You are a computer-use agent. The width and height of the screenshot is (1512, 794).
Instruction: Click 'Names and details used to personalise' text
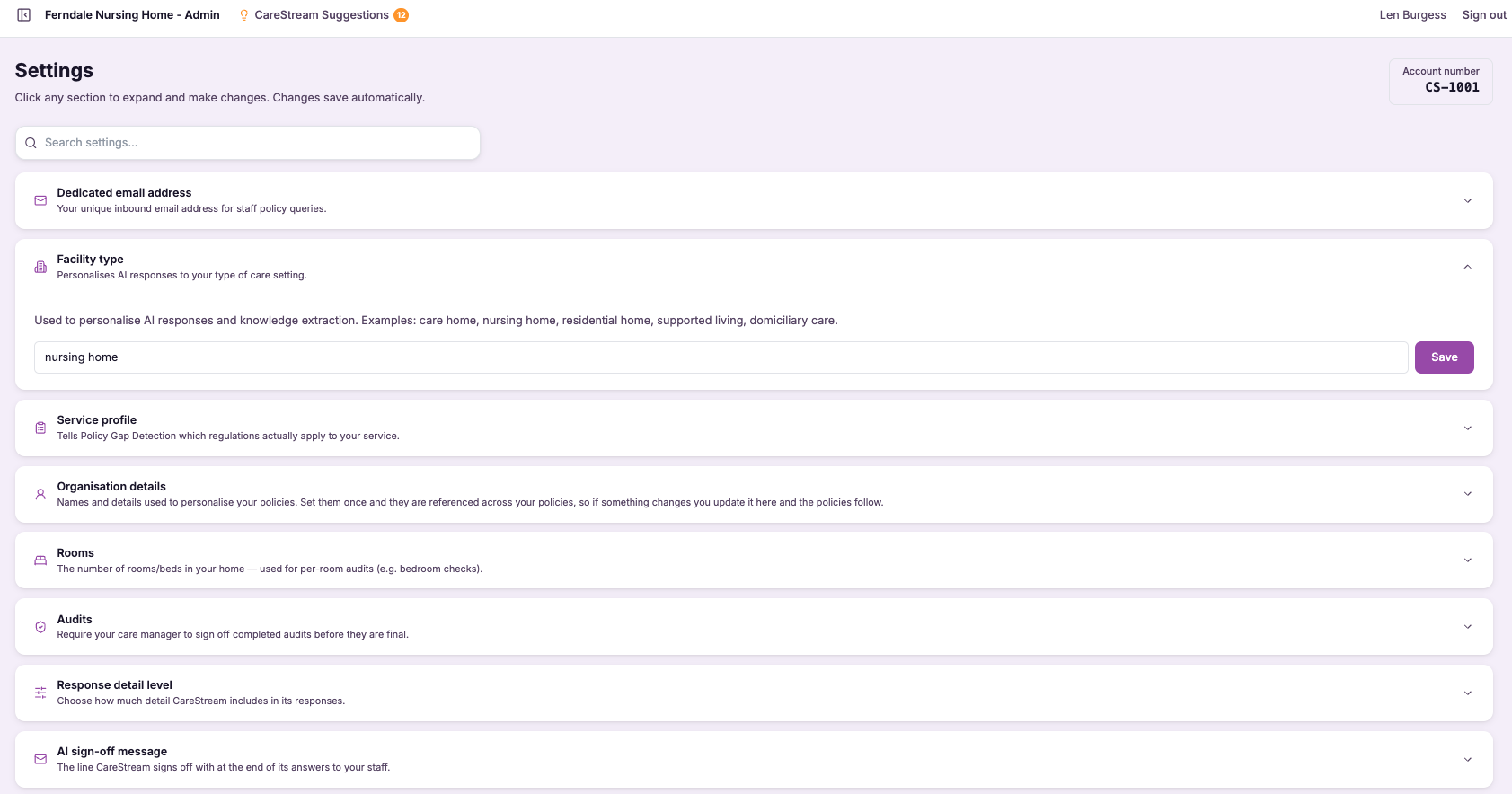tap(470, 502)
